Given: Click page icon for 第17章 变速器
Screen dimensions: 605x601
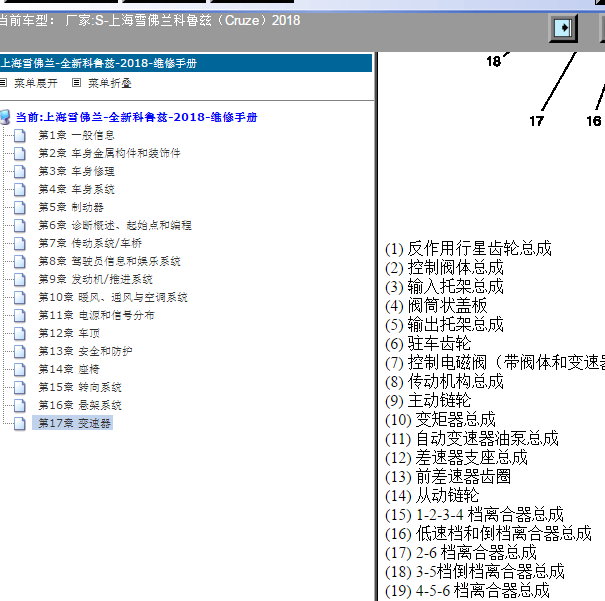Looking at the screenshot, I should coord(20,424).
